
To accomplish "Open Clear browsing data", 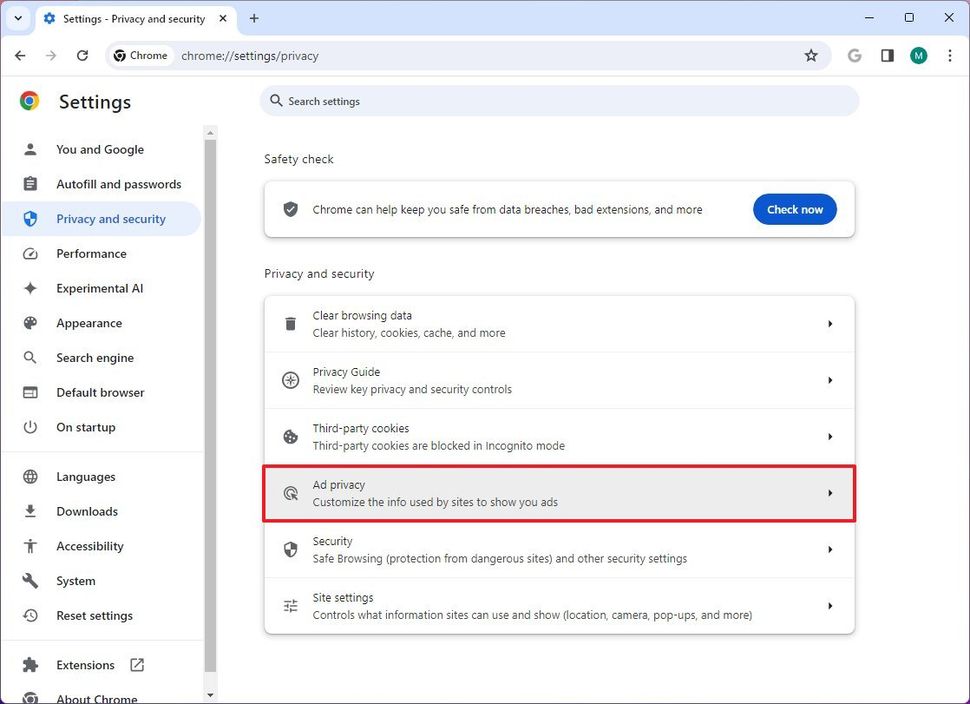I will (558, 323).
